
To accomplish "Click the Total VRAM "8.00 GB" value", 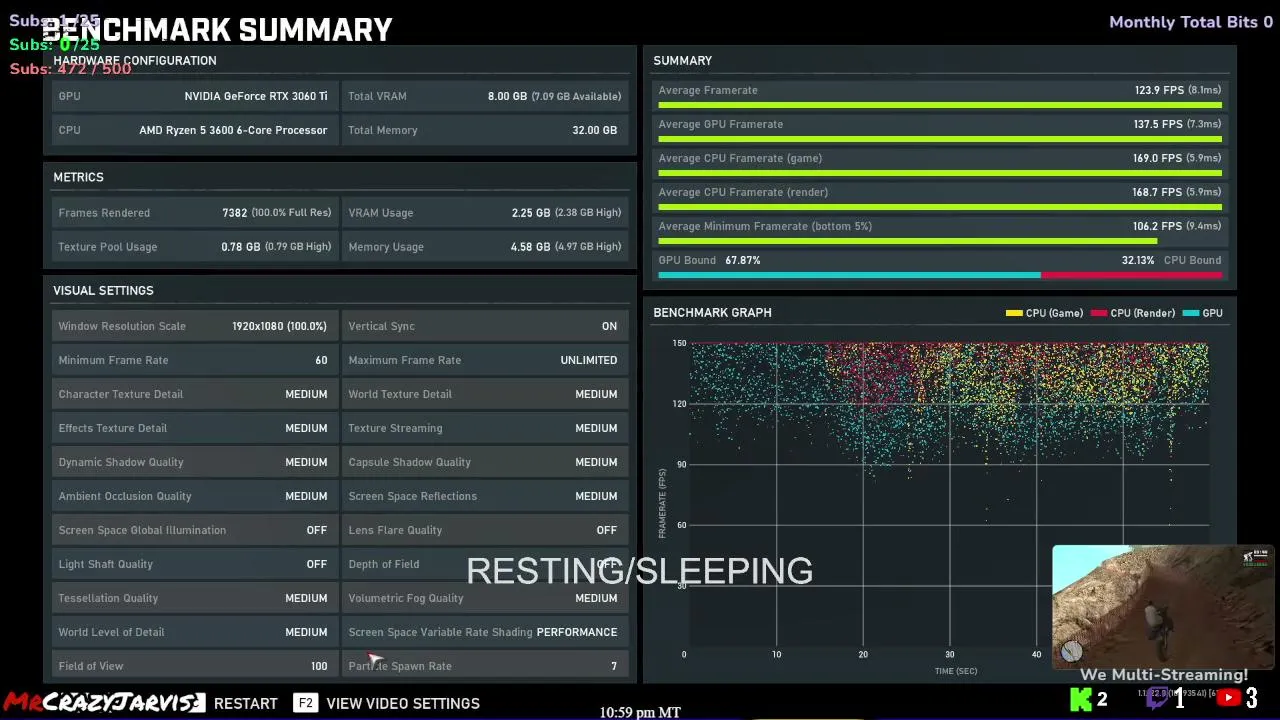I will (x=507, y=96).
